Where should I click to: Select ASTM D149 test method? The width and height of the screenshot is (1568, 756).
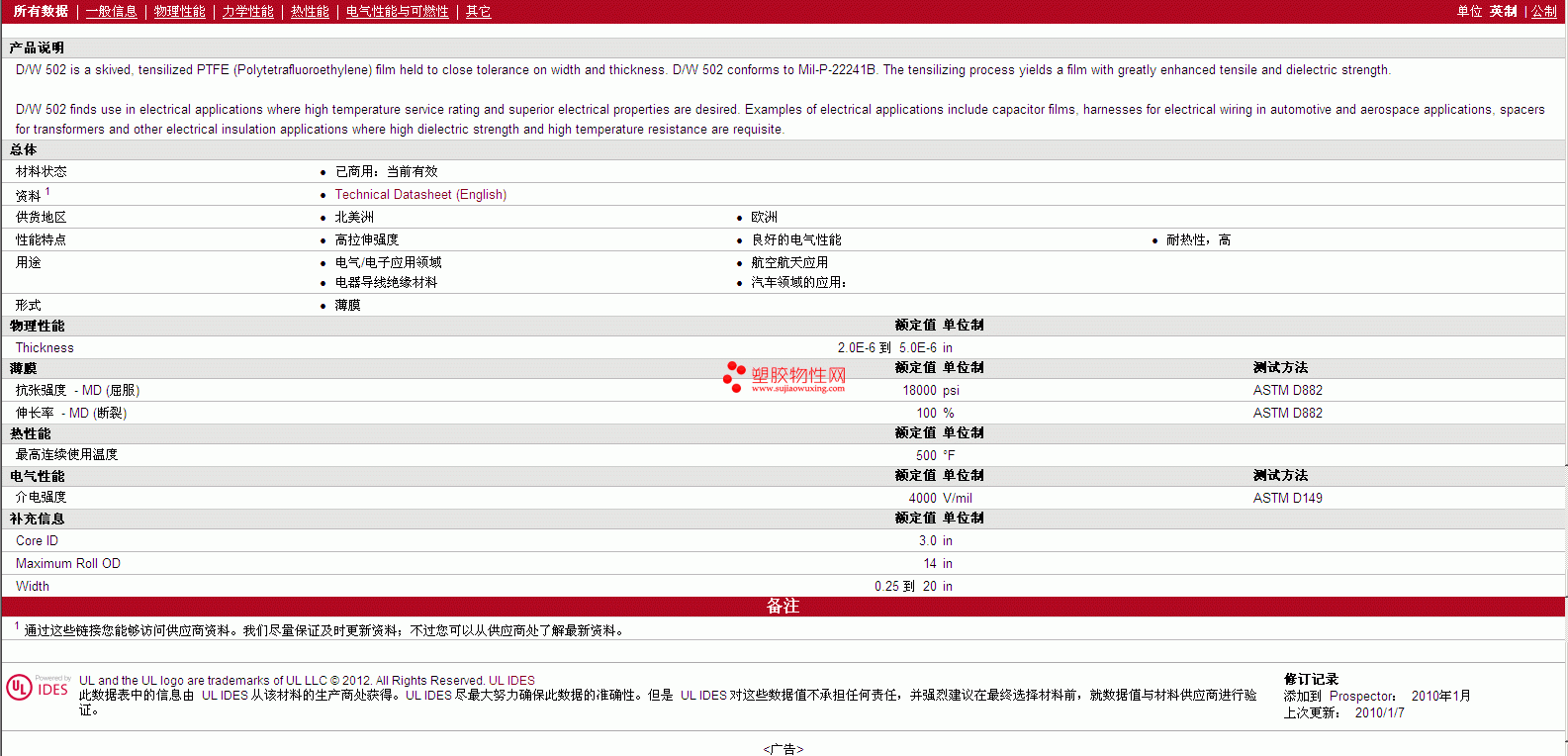click(1287, 498)
